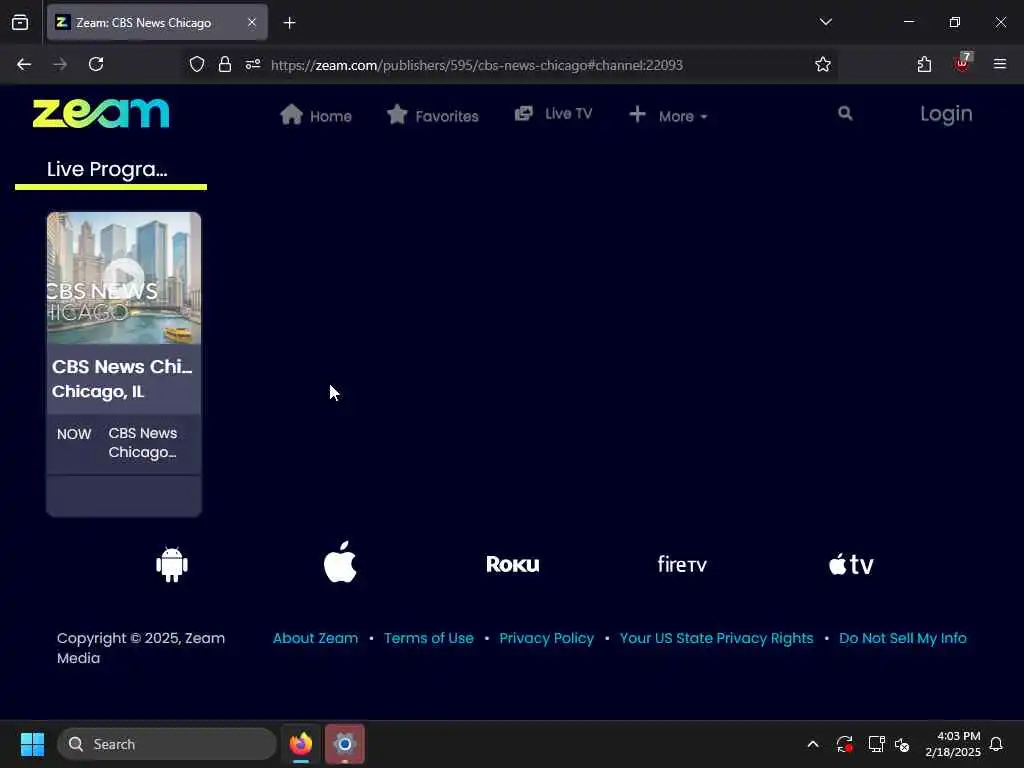The width and height of the screenshot is (1024, 768).
Task: Open Firefox View icon
Action: click(x=20, y=22)
